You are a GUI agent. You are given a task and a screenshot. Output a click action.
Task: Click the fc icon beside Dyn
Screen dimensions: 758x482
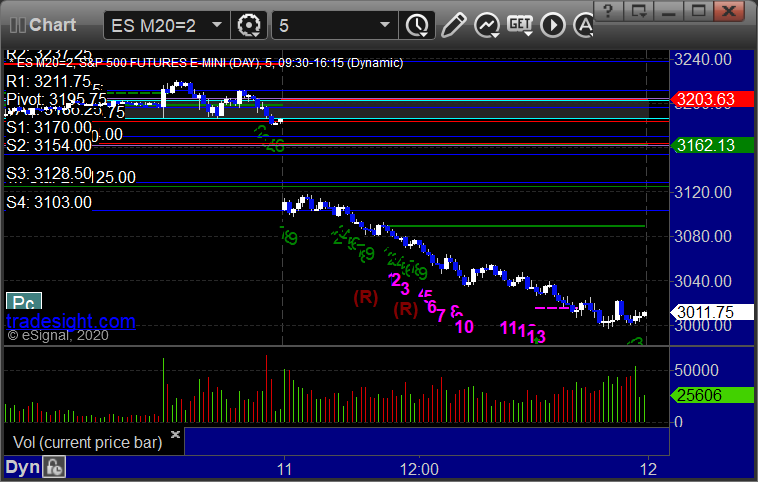coord(54,467)
